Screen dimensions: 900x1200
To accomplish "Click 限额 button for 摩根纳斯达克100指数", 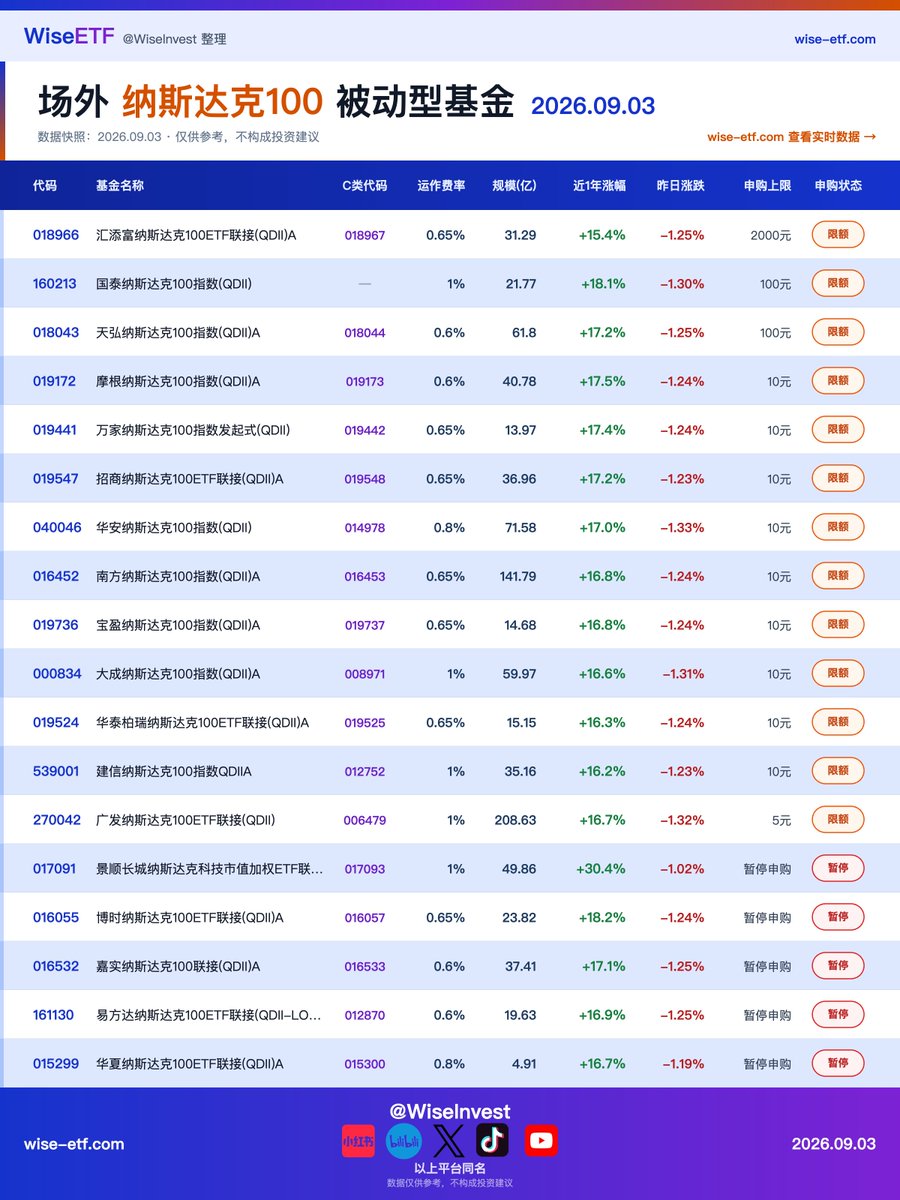I will pos(838,381).
